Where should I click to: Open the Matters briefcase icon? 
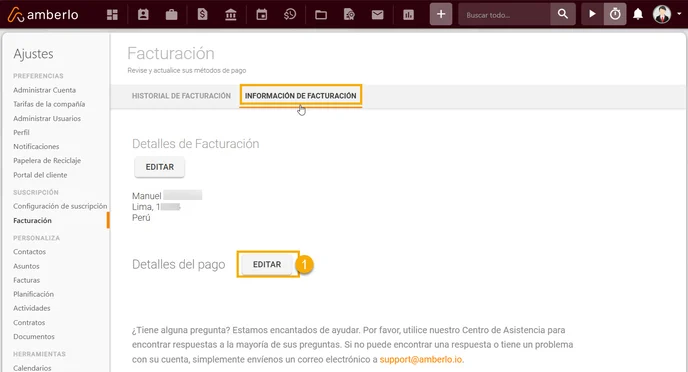(172, 15)
